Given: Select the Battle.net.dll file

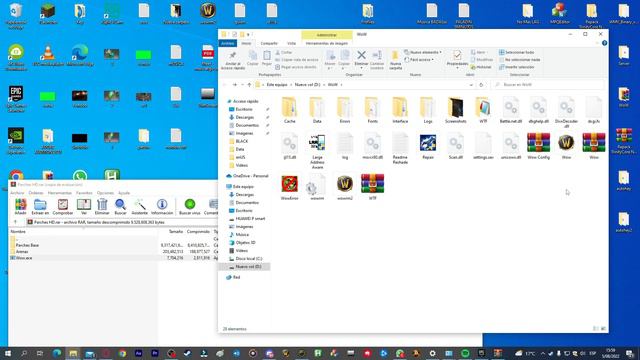Looking at the screenshot, I should (x=511, y=111).
